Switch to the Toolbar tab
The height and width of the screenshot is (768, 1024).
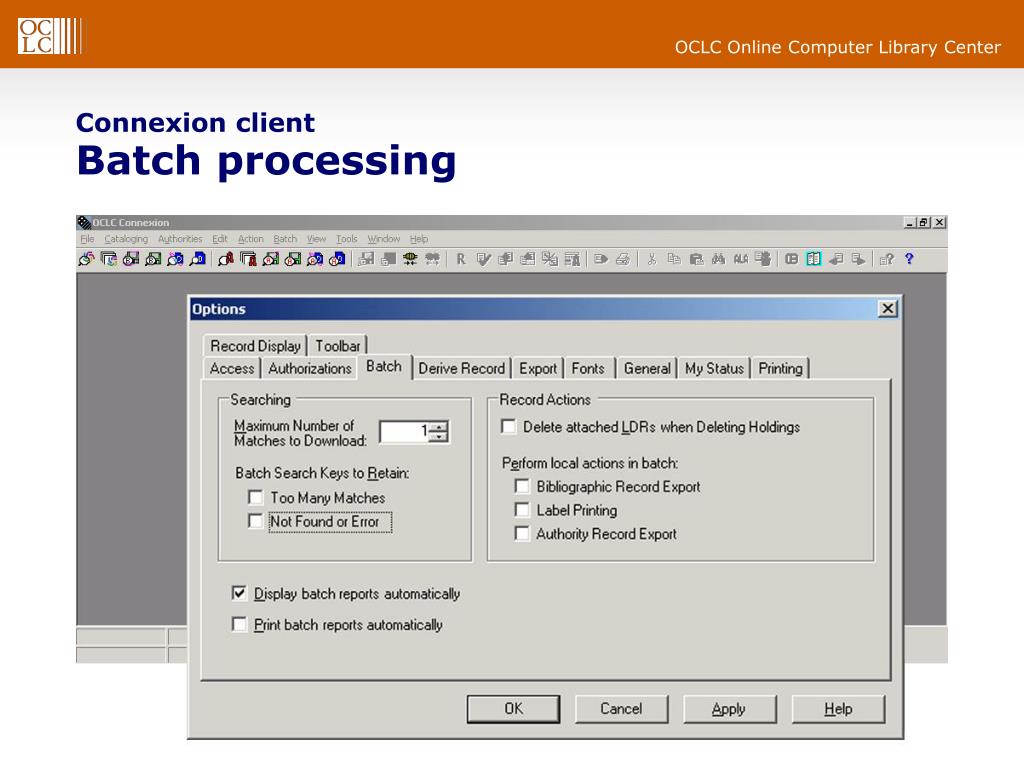(x=338, y=345)
